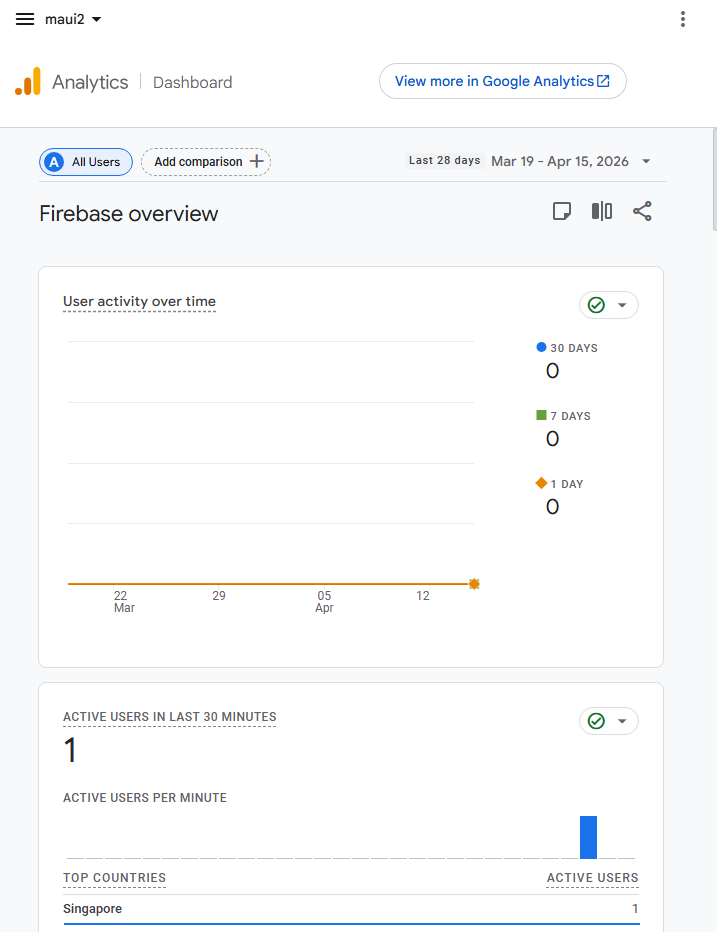
Task: Click the 1 DAY orange legend diamond
Action: (541, 483)
